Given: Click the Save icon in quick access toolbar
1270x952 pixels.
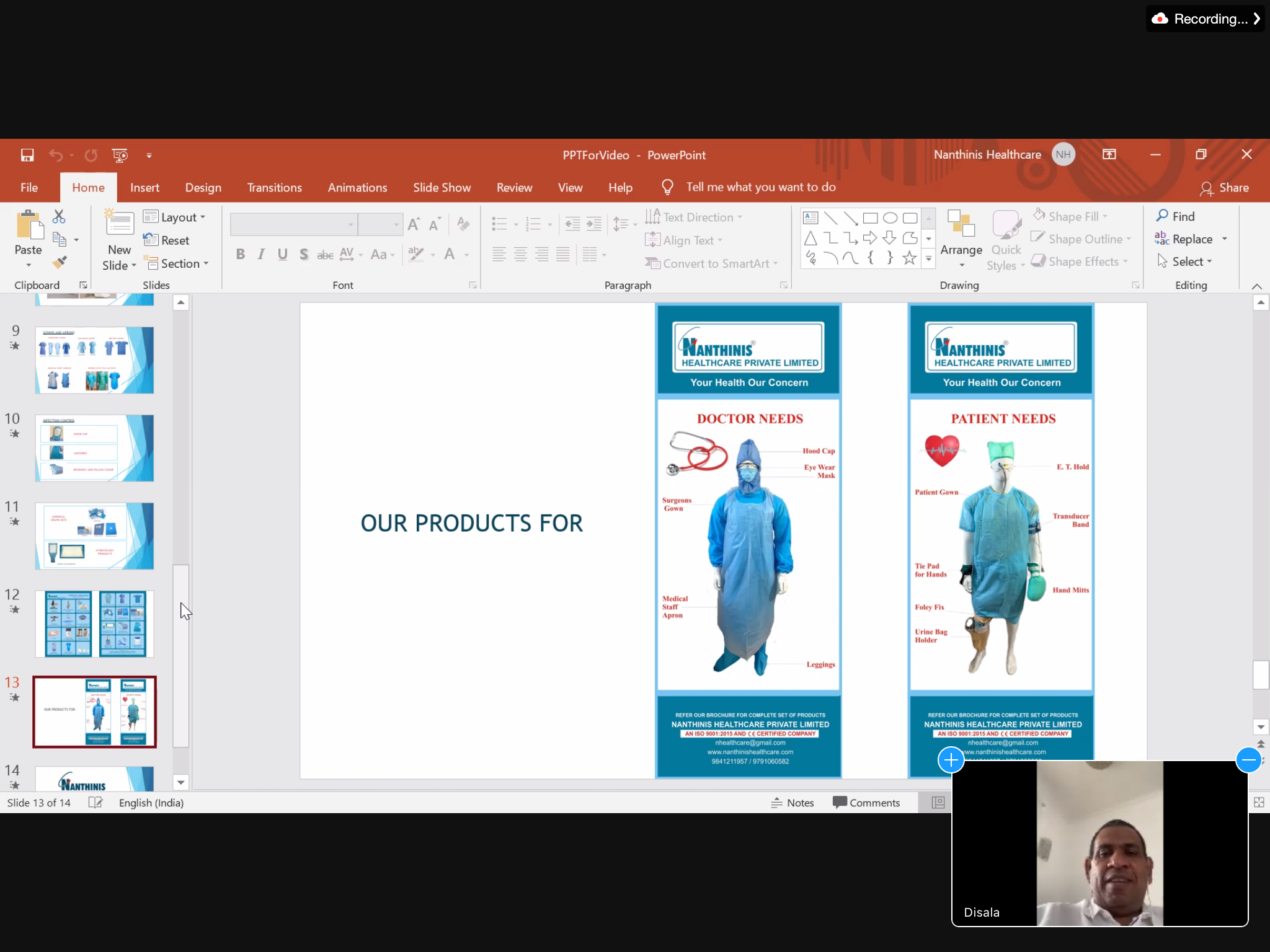Looking at the screenshot, I should pyautogui.click(x=27, y=155).
